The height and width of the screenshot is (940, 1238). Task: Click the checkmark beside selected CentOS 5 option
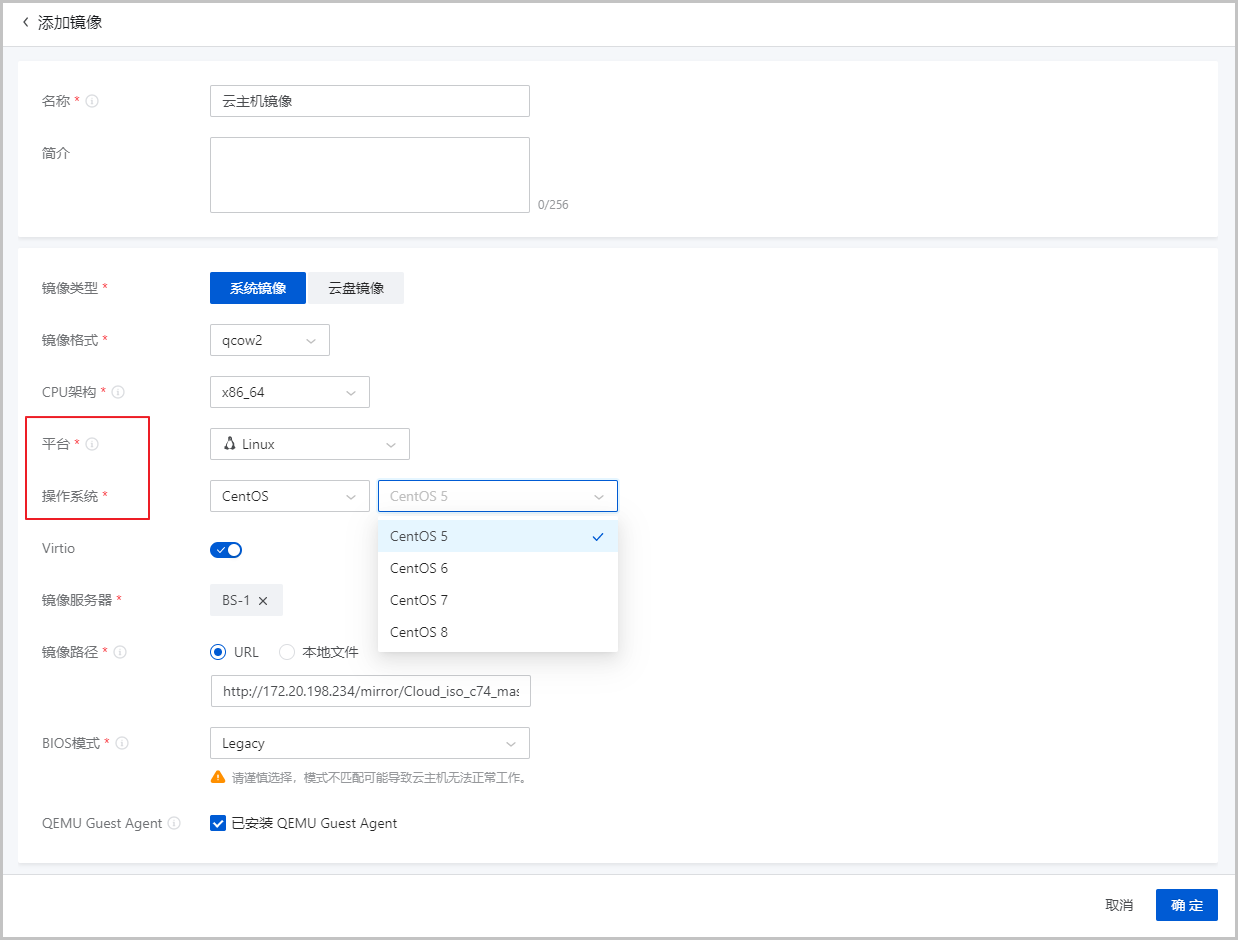pyautogui.click(x=598, y=536)
